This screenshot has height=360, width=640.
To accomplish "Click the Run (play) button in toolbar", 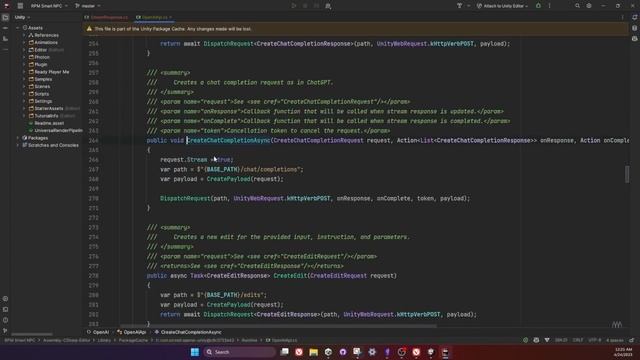I will pyautogui.click(x=293, y=6).
